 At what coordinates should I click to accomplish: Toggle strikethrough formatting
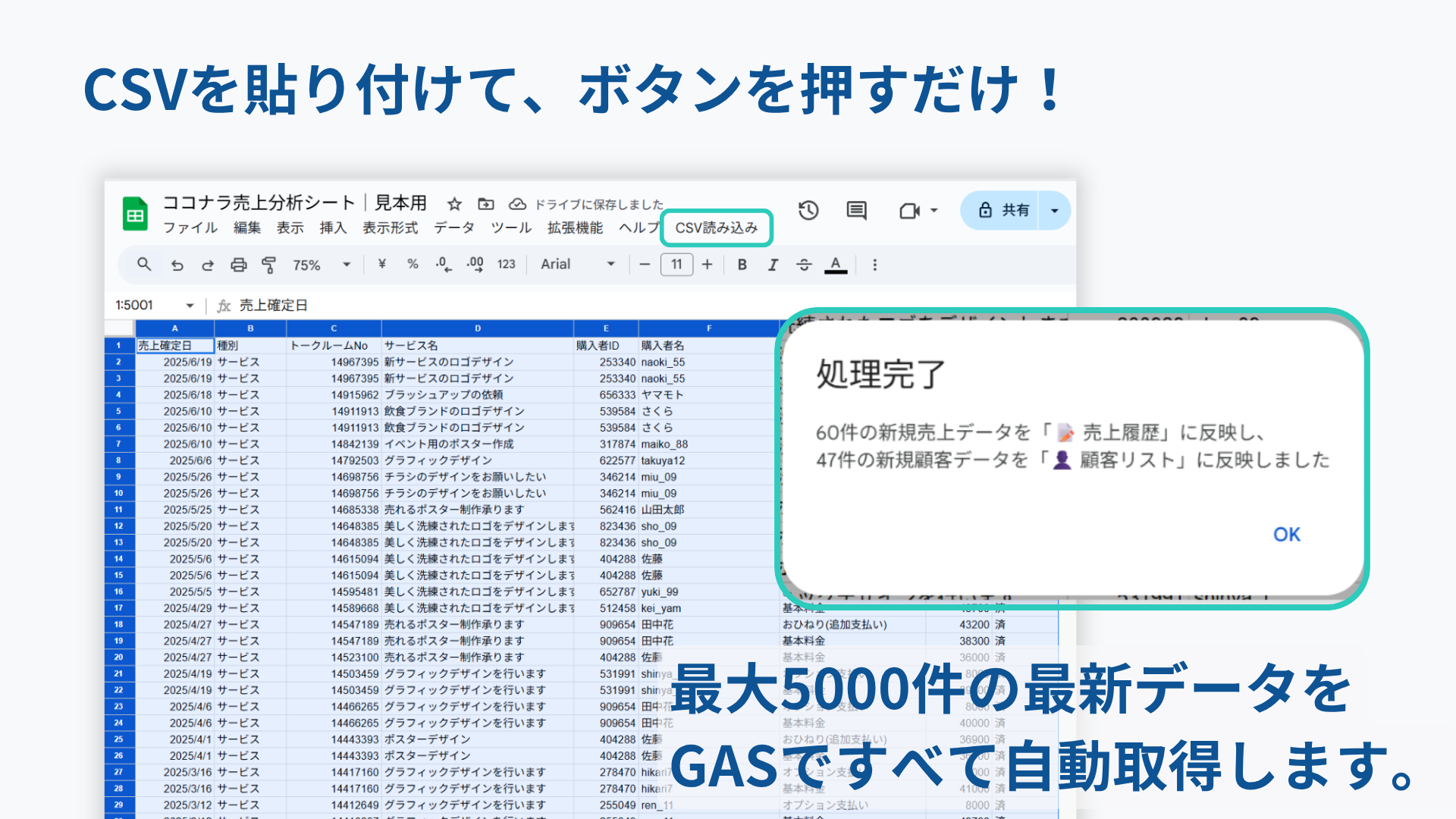[x=804, y=265]
